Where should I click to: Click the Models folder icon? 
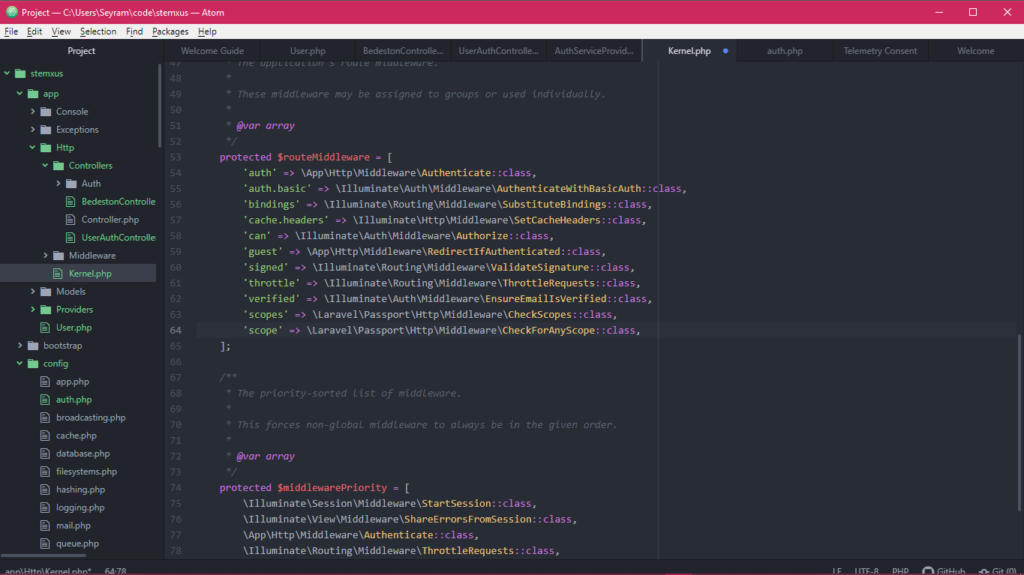click(45, 291)
